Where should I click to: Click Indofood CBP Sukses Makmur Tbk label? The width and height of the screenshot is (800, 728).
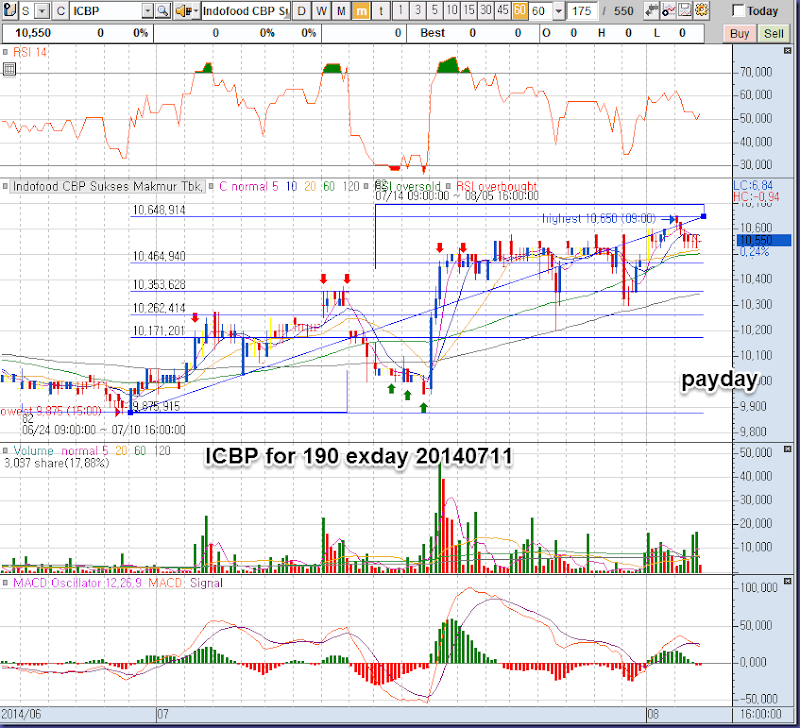108,186
